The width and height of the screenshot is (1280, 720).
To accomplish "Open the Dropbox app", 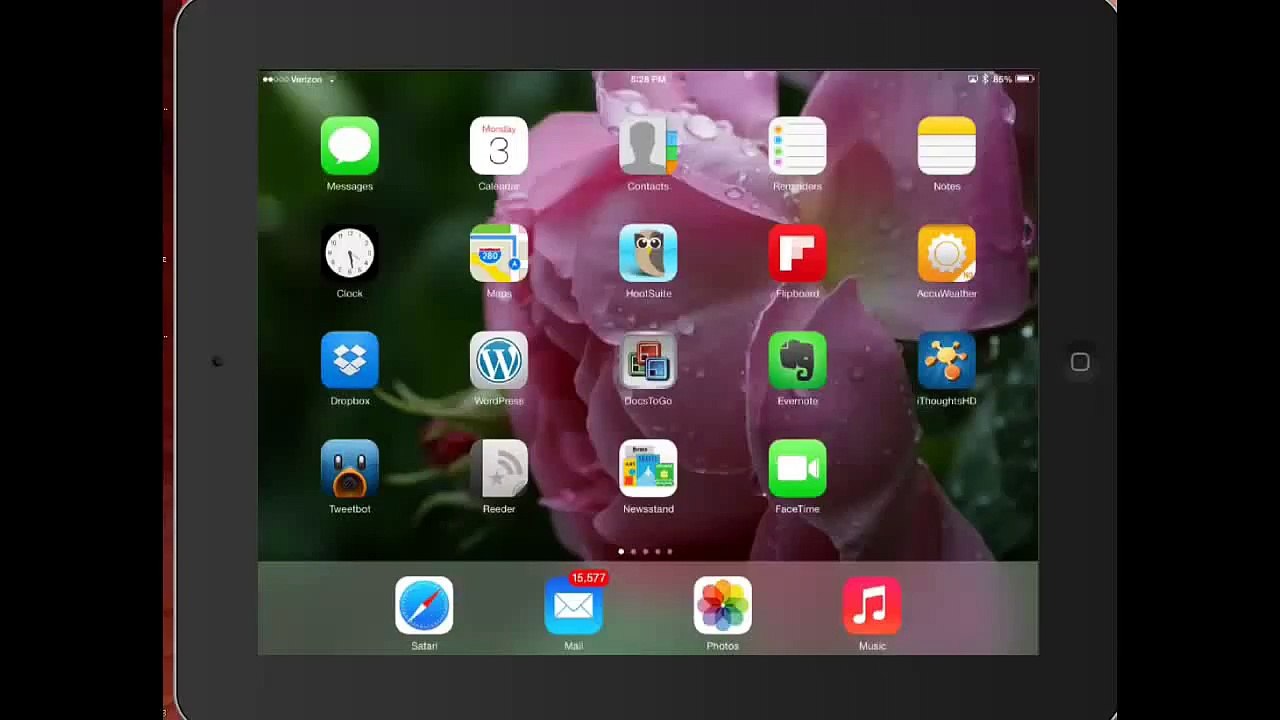I will tap(350, 361).
